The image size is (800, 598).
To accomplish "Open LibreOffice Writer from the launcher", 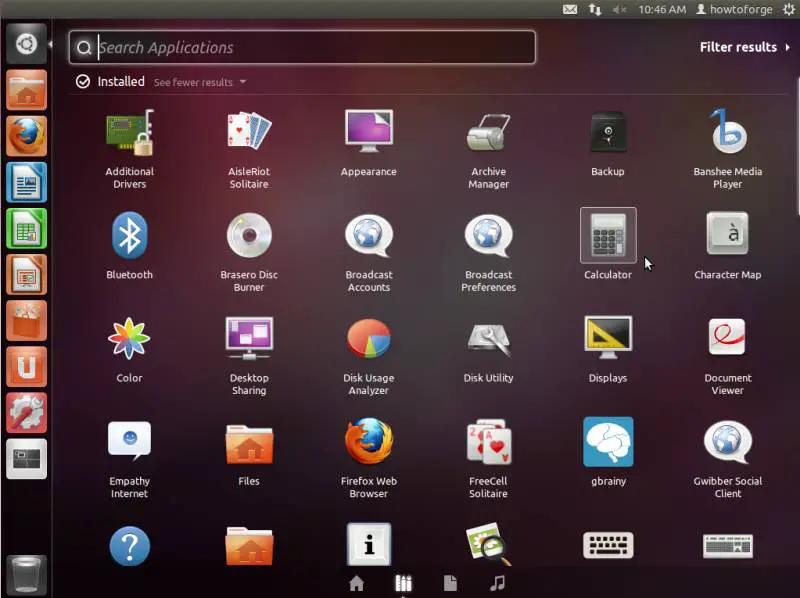I will [x=27, y=182].
